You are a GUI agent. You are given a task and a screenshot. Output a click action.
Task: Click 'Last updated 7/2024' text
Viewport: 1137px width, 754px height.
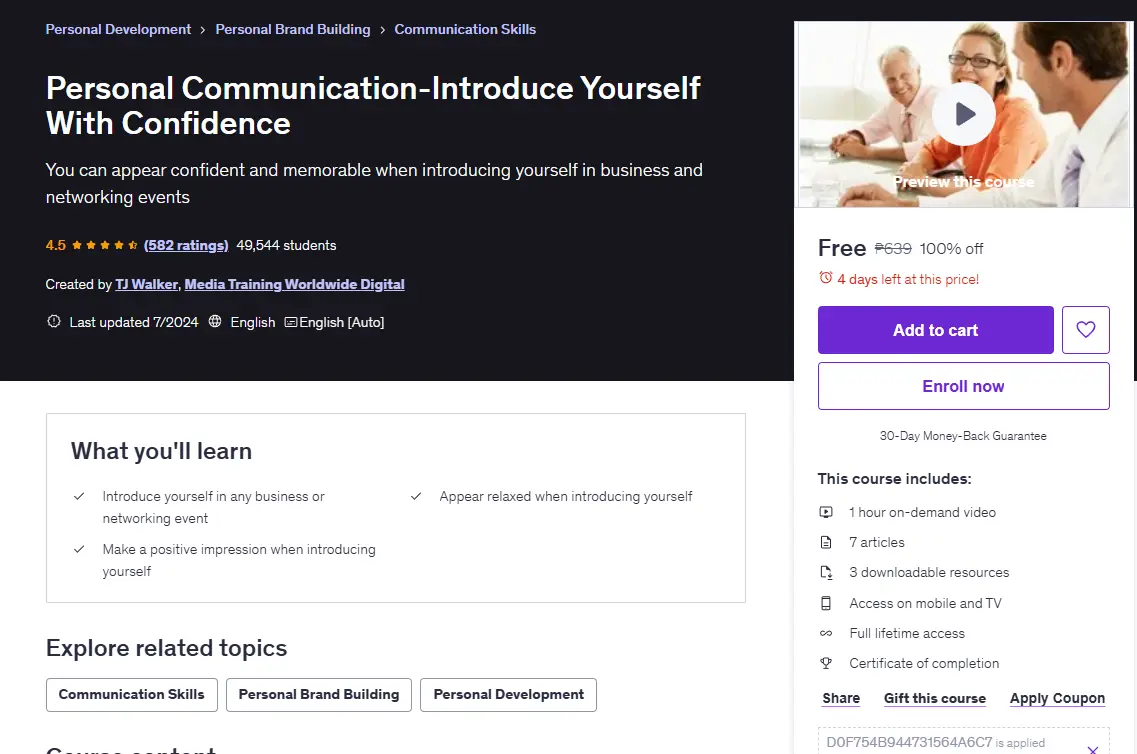[134, 322]
